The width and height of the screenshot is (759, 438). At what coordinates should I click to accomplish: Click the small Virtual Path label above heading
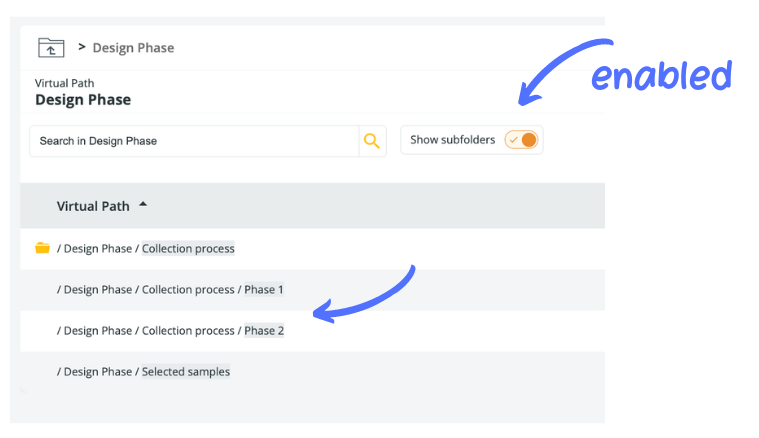65,83
